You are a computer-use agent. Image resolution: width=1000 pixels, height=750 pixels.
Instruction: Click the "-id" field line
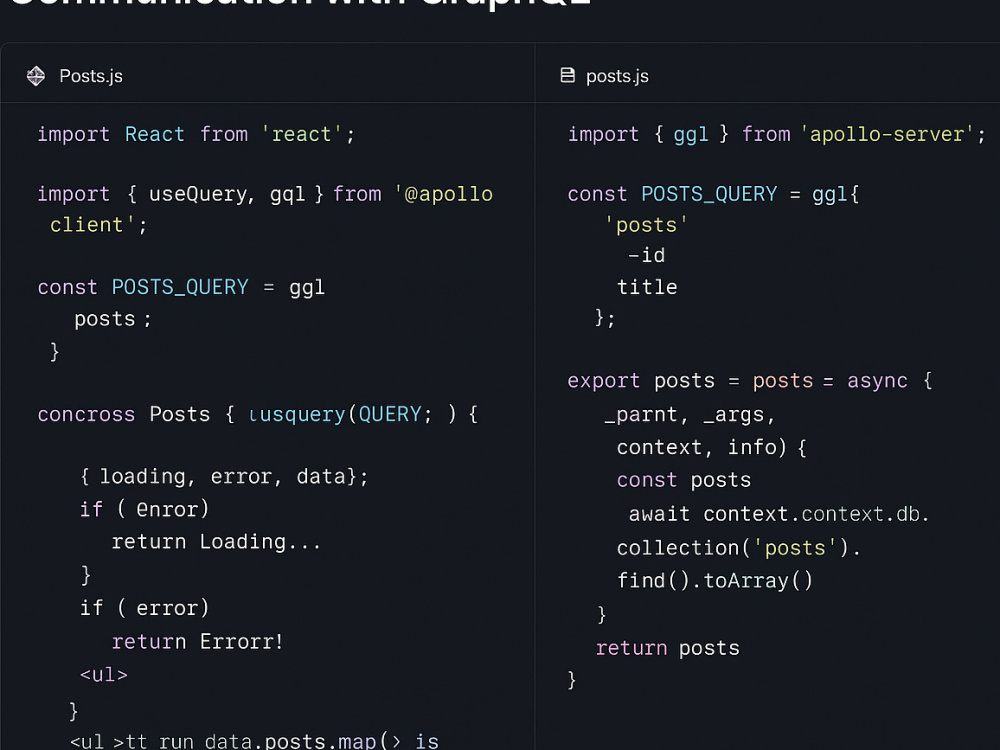pyautogui.click(x=647, y=256)
